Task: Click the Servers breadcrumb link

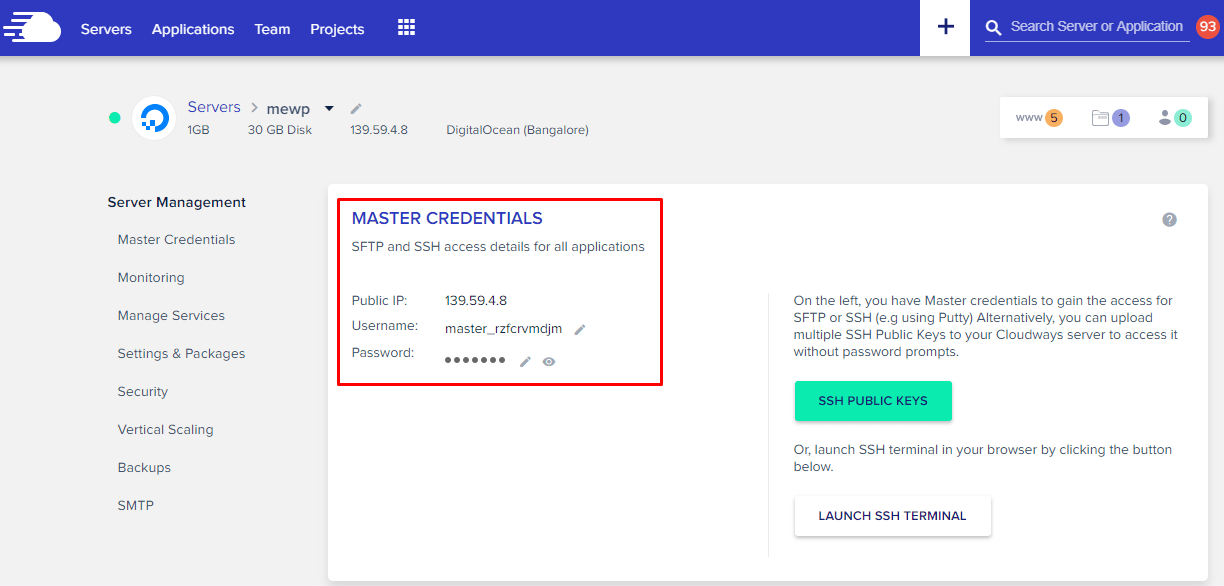Action: 214,107
